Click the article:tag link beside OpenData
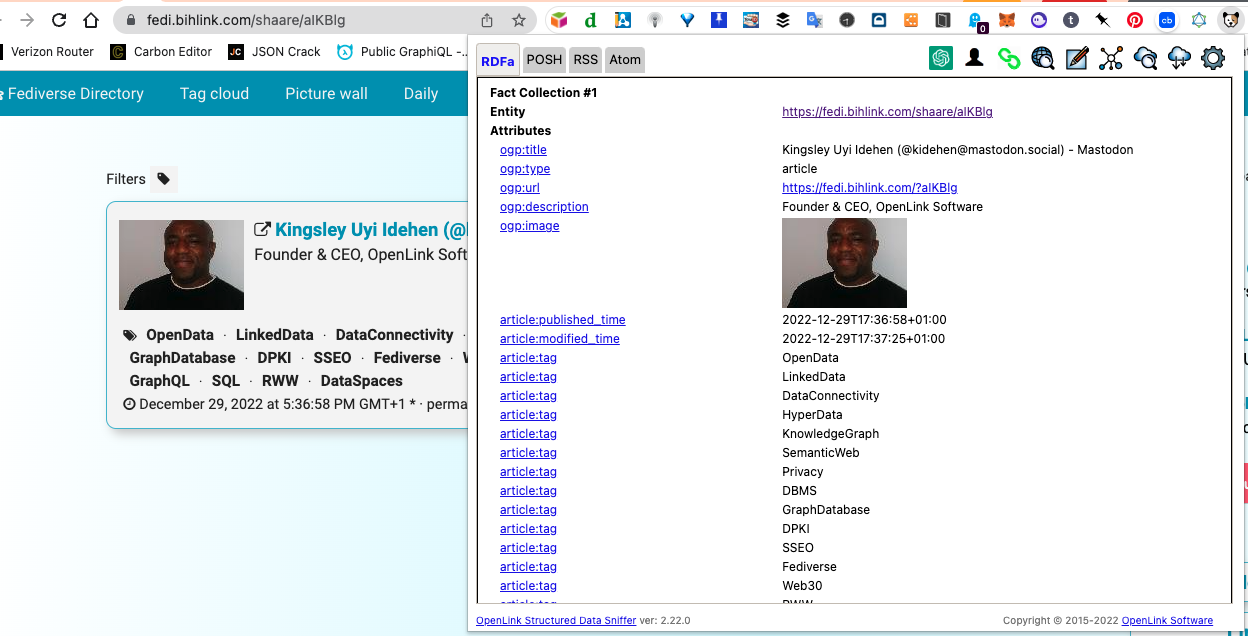 528,358
